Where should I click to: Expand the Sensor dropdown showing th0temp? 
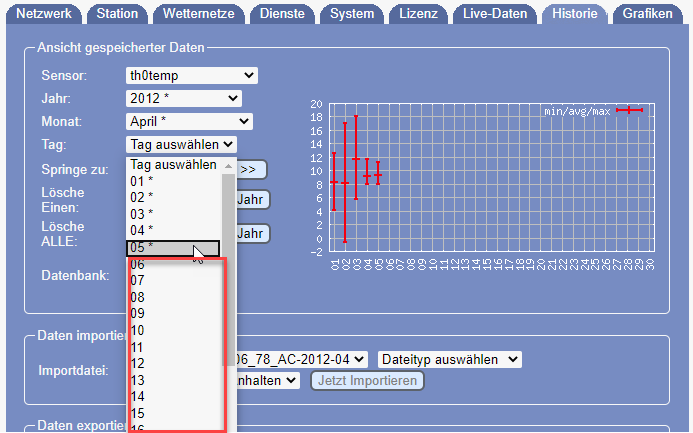[191, 76]
